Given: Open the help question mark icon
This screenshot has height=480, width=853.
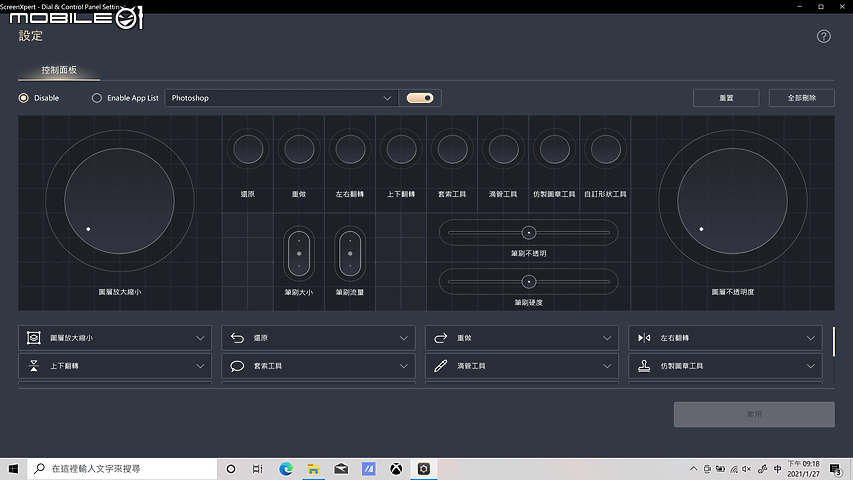Looking at the screenshot, I should coord(824,36).
